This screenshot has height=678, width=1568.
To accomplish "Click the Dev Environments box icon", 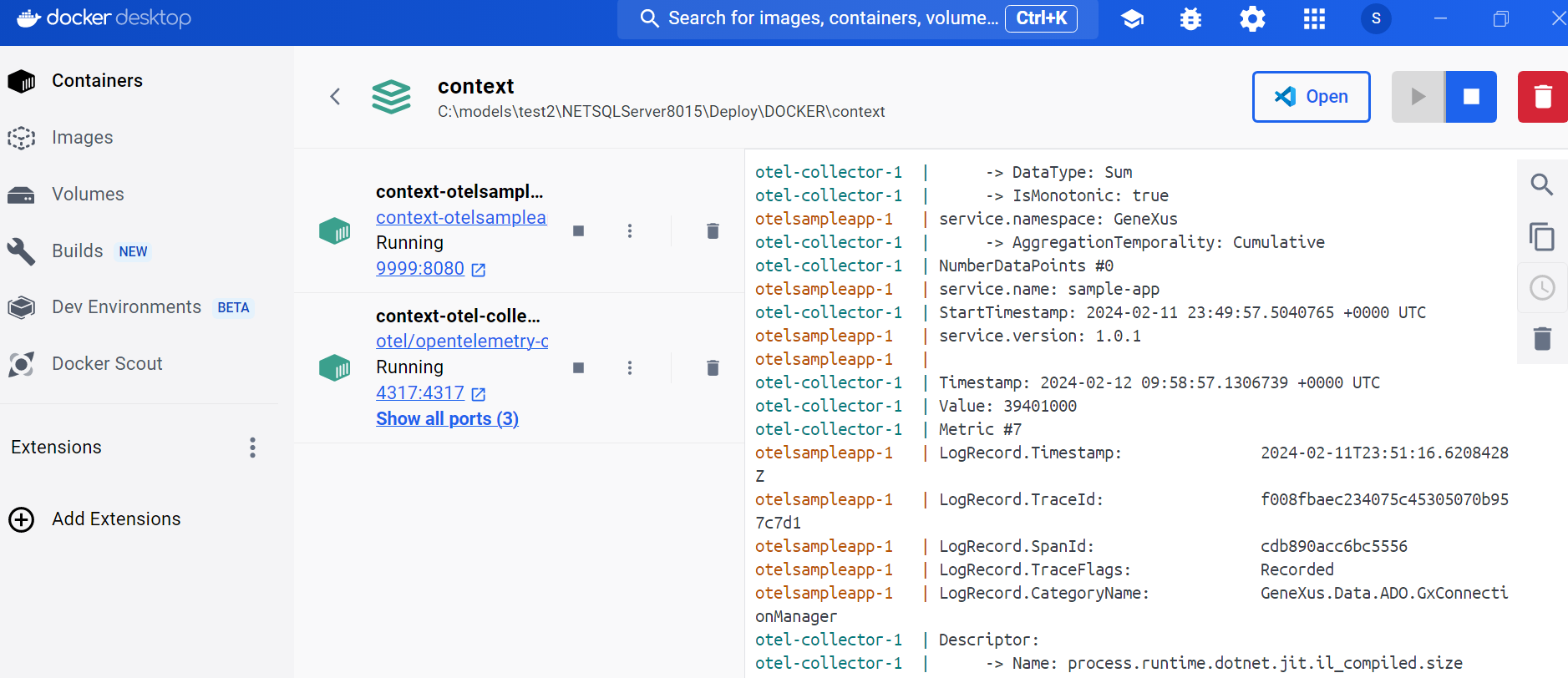I will pyautogui.click(x=21, y=307).
